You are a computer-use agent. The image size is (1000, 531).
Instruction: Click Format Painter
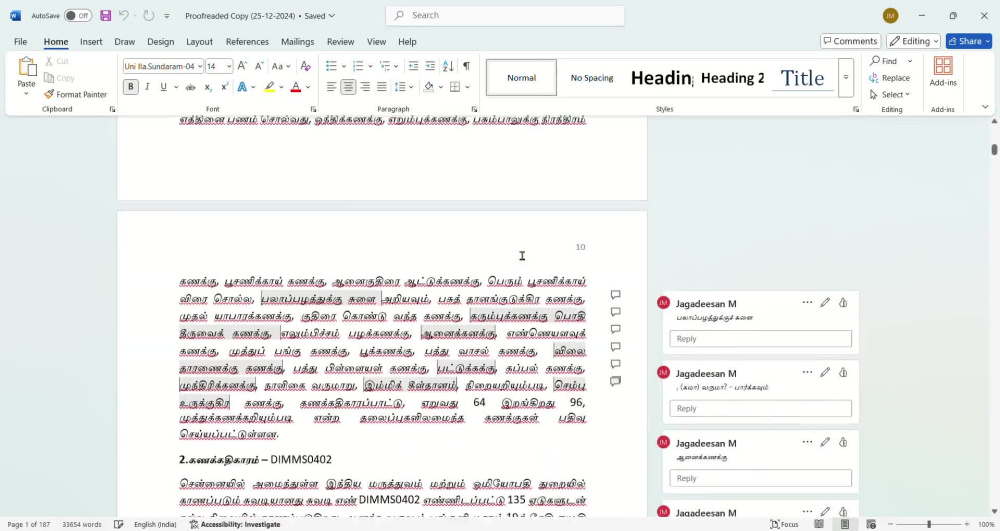75,94
